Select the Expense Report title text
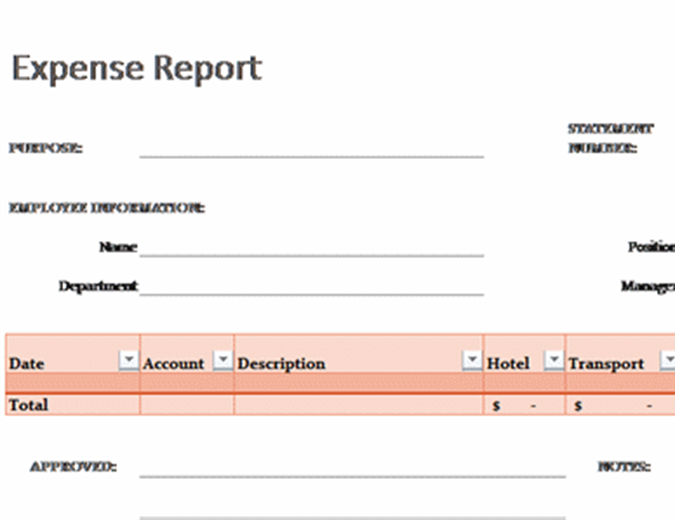This screenshot has width=675, height=520. point(136,68)
